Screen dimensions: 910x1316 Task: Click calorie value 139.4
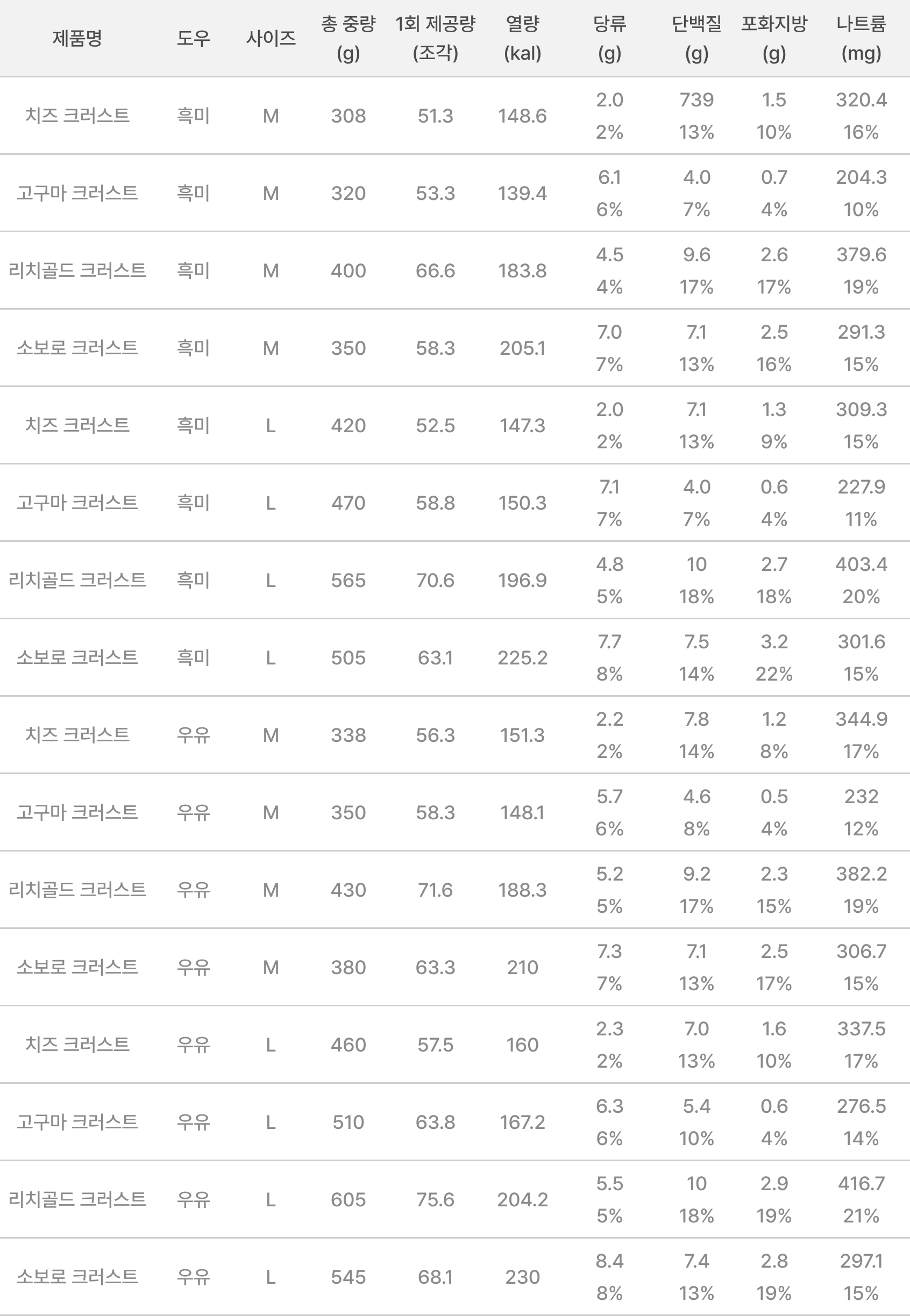point(522,193)
